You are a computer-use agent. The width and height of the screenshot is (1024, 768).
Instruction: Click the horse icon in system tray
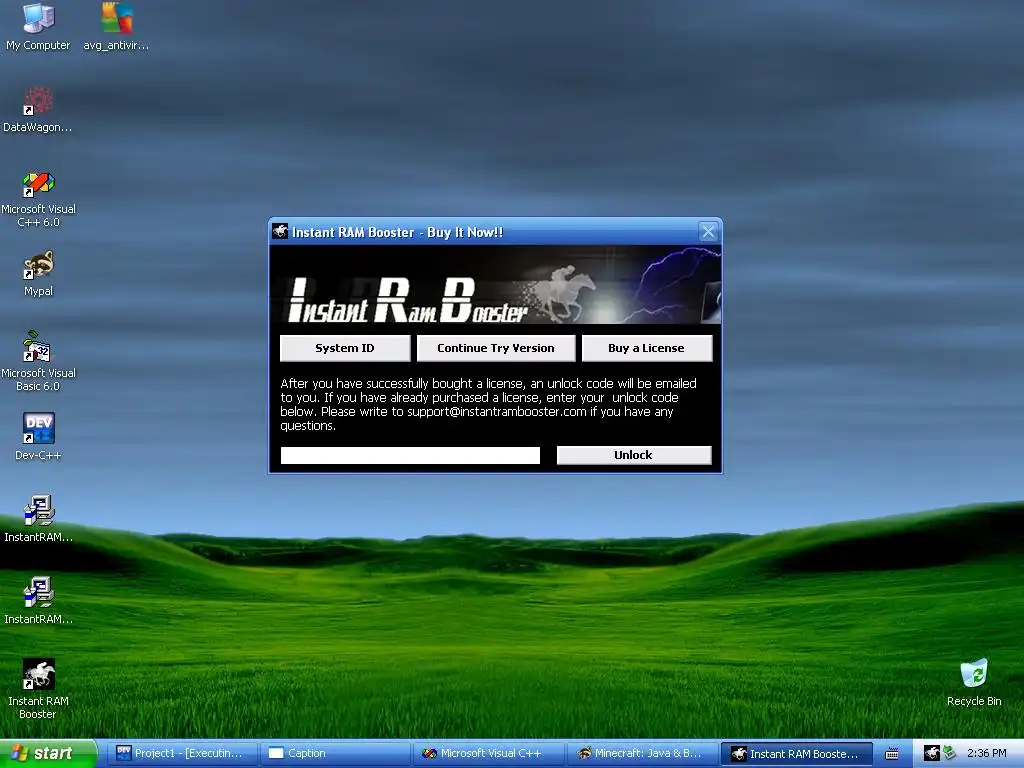point(932,753)
